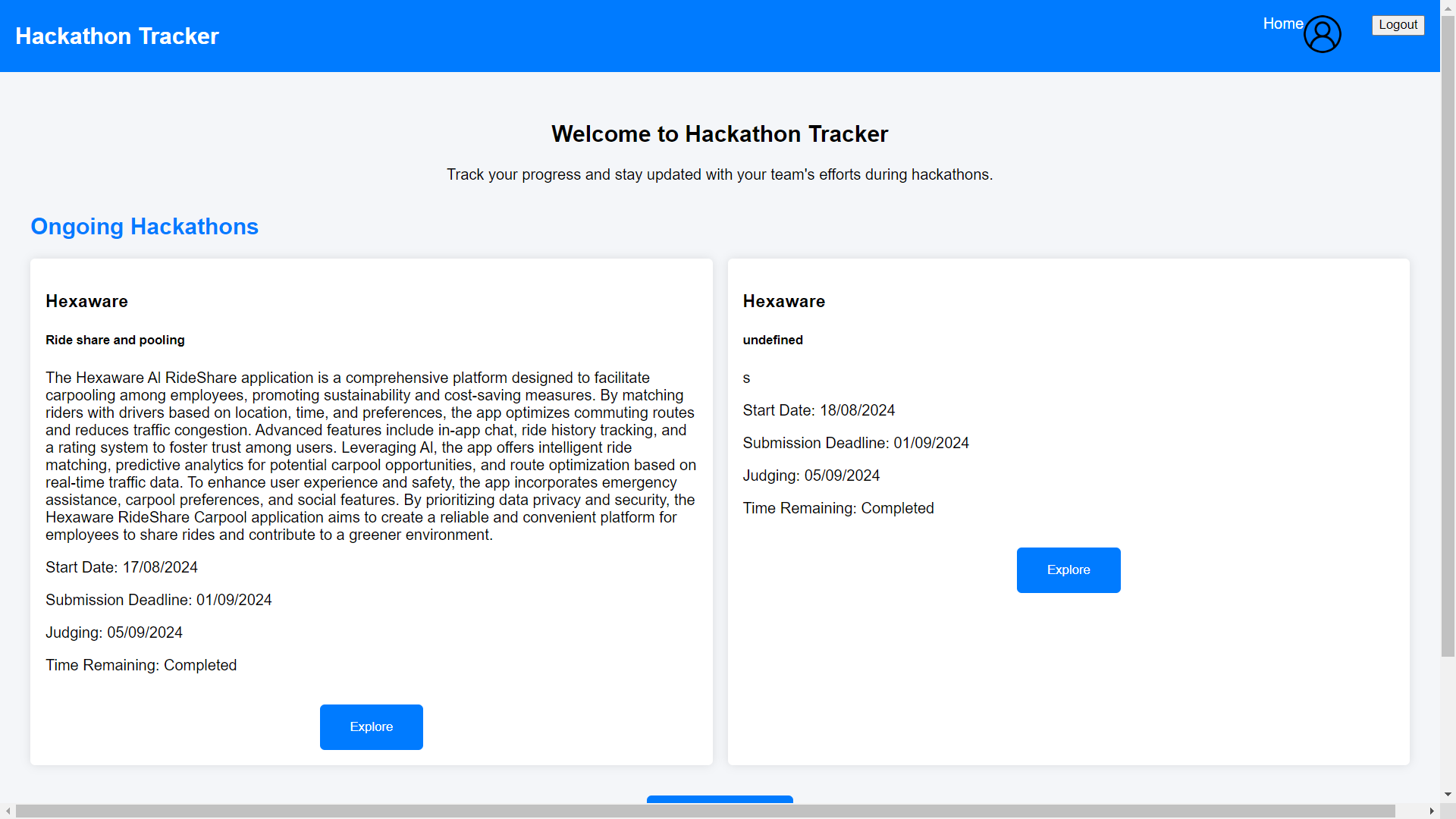This screenshot has height=819, width=1456.
Task: Click the scroll left arrow
Action: 8,811
